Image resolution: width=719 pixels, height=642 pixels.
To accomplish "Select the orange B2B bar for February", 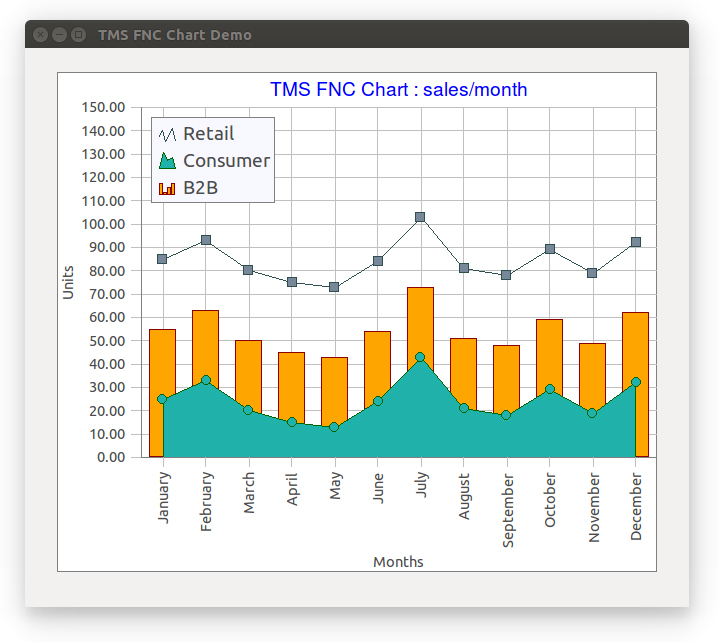I will coord(205,345).
